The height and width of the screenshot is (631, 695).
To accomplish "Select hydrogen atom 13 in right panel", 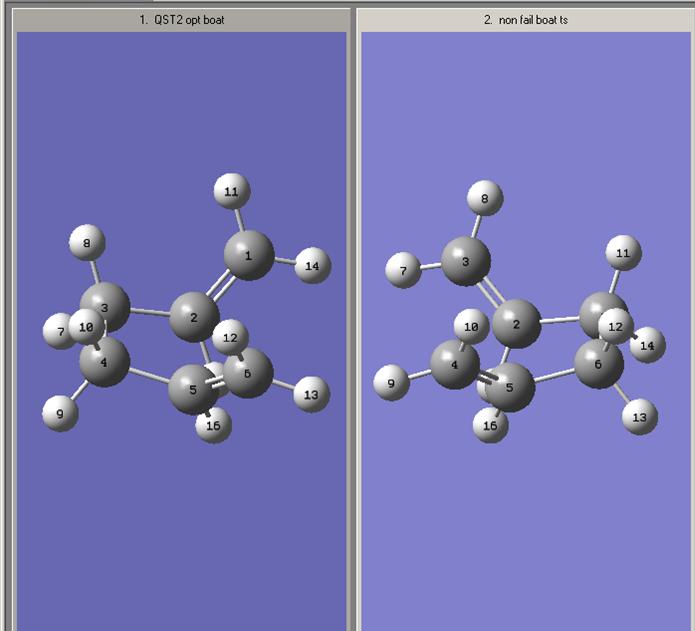I will click(x=640, y=417).
